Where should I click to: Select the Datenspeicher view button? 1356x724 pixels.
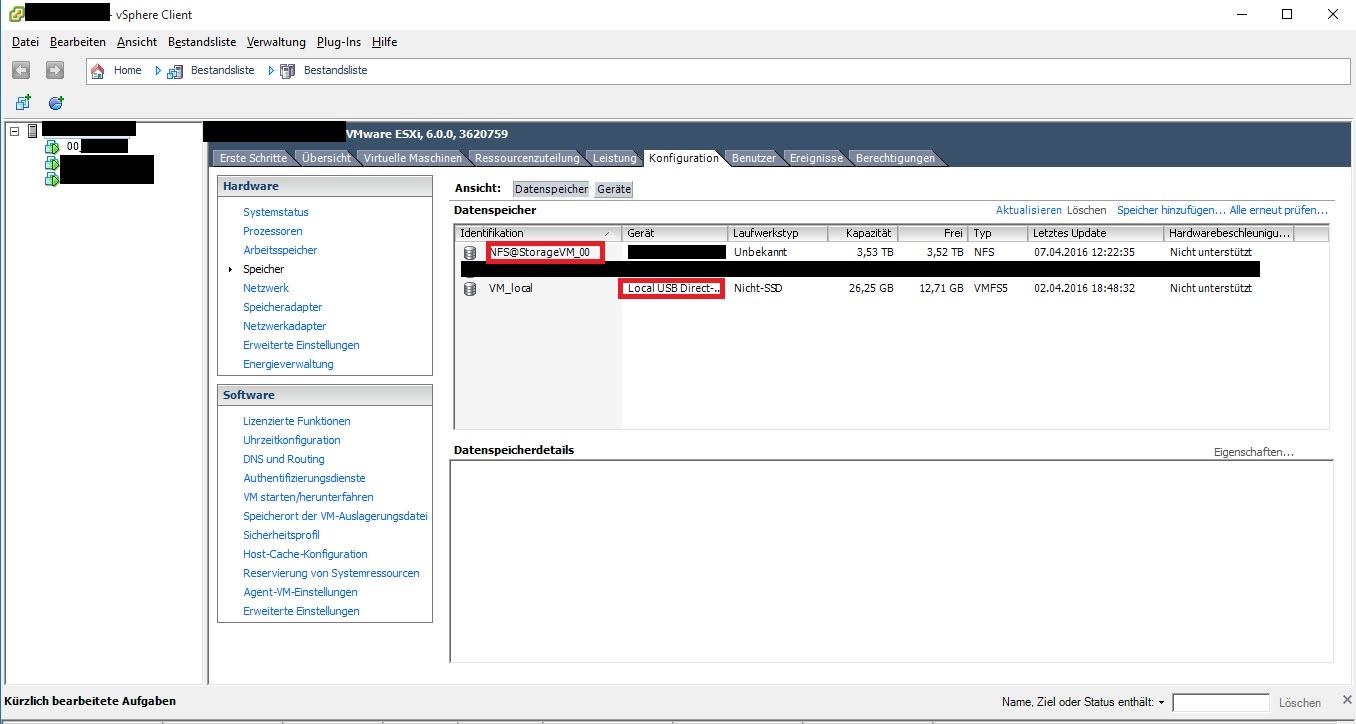551,189
